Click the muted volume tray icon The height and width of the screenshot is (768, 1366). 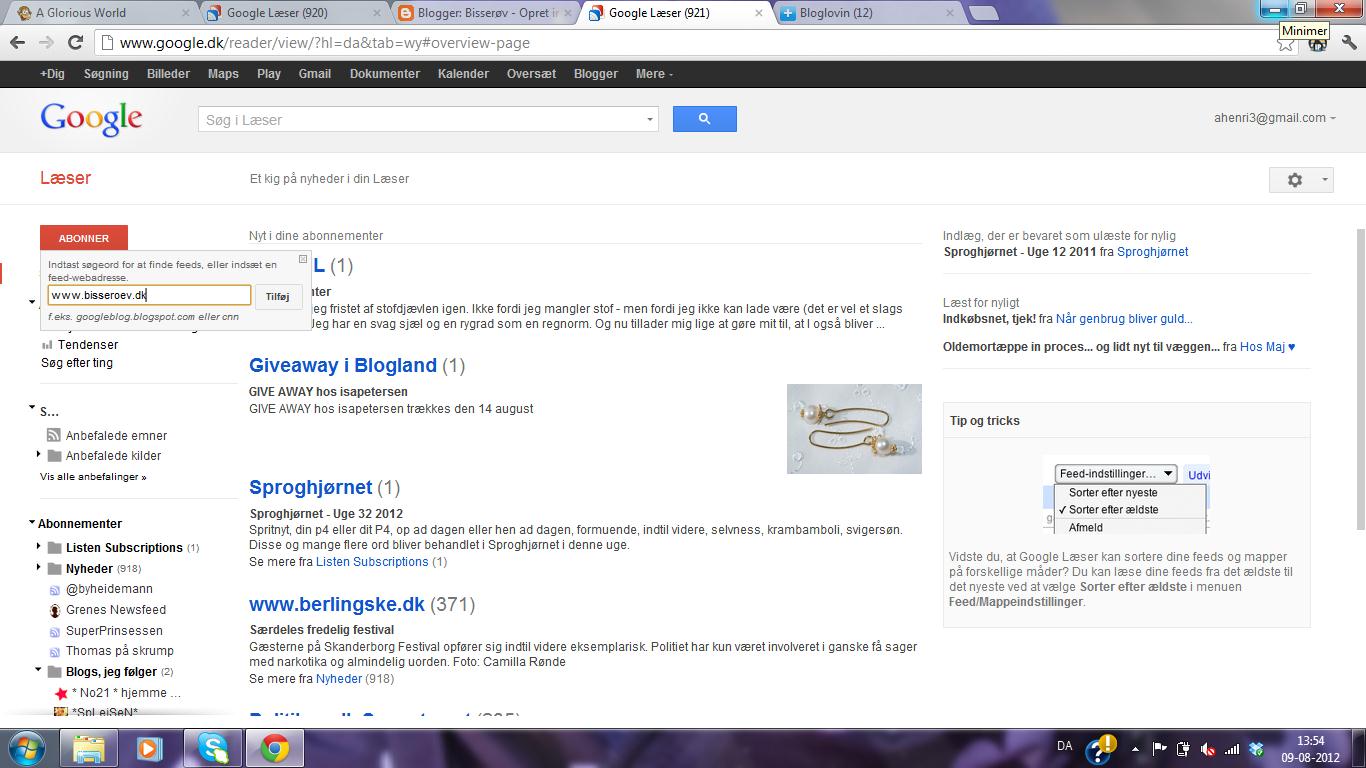click(1209, 749)
